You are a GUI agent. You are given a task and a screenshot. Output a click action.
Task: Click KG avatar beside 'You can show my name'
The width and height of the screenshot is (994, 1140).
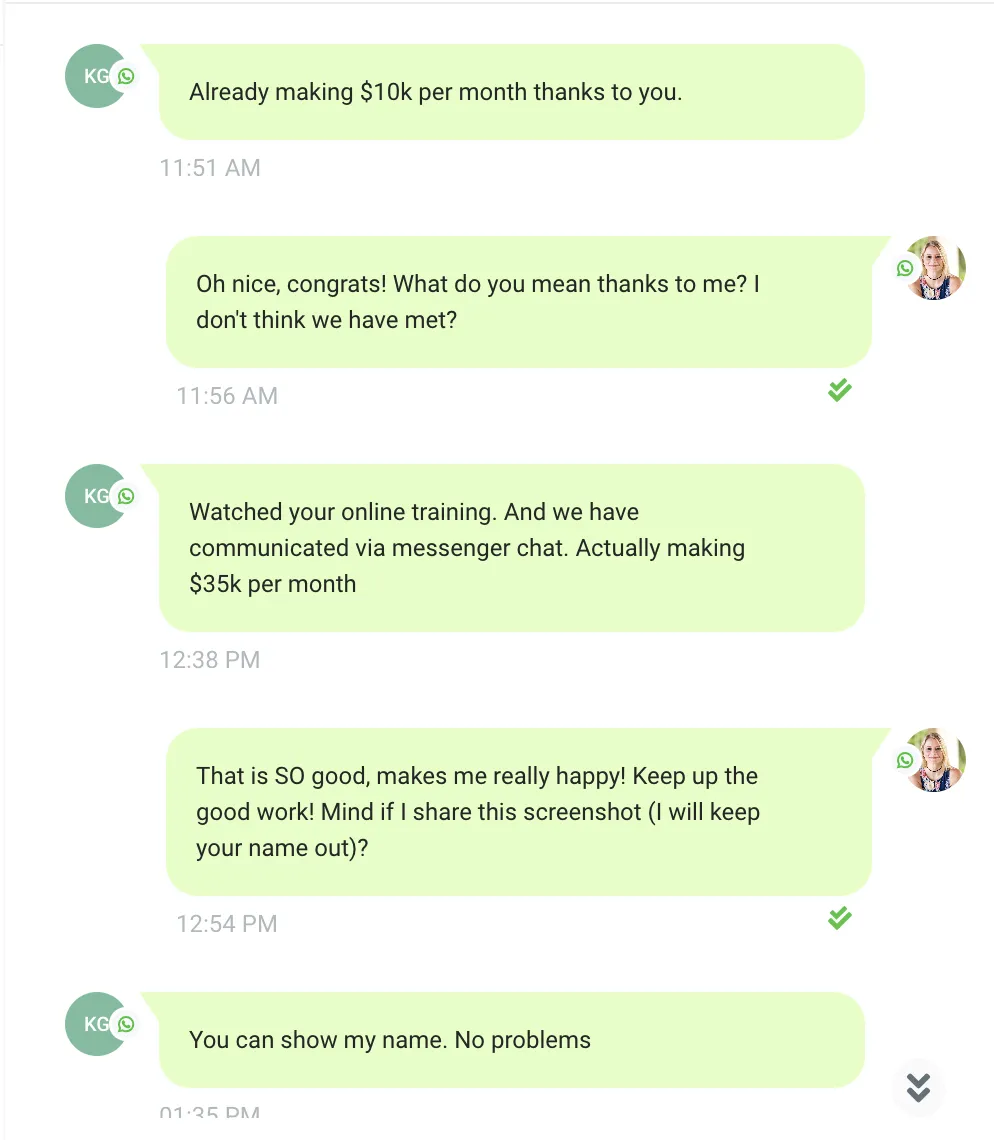(x=91, y=1024)
